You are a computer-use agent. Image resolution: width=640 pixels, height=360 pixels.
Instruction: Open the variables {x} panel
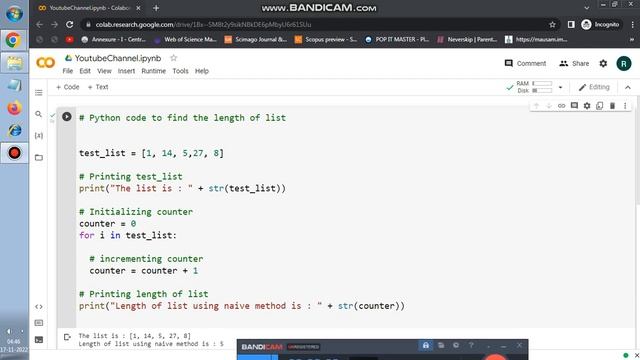pos(39,136)
